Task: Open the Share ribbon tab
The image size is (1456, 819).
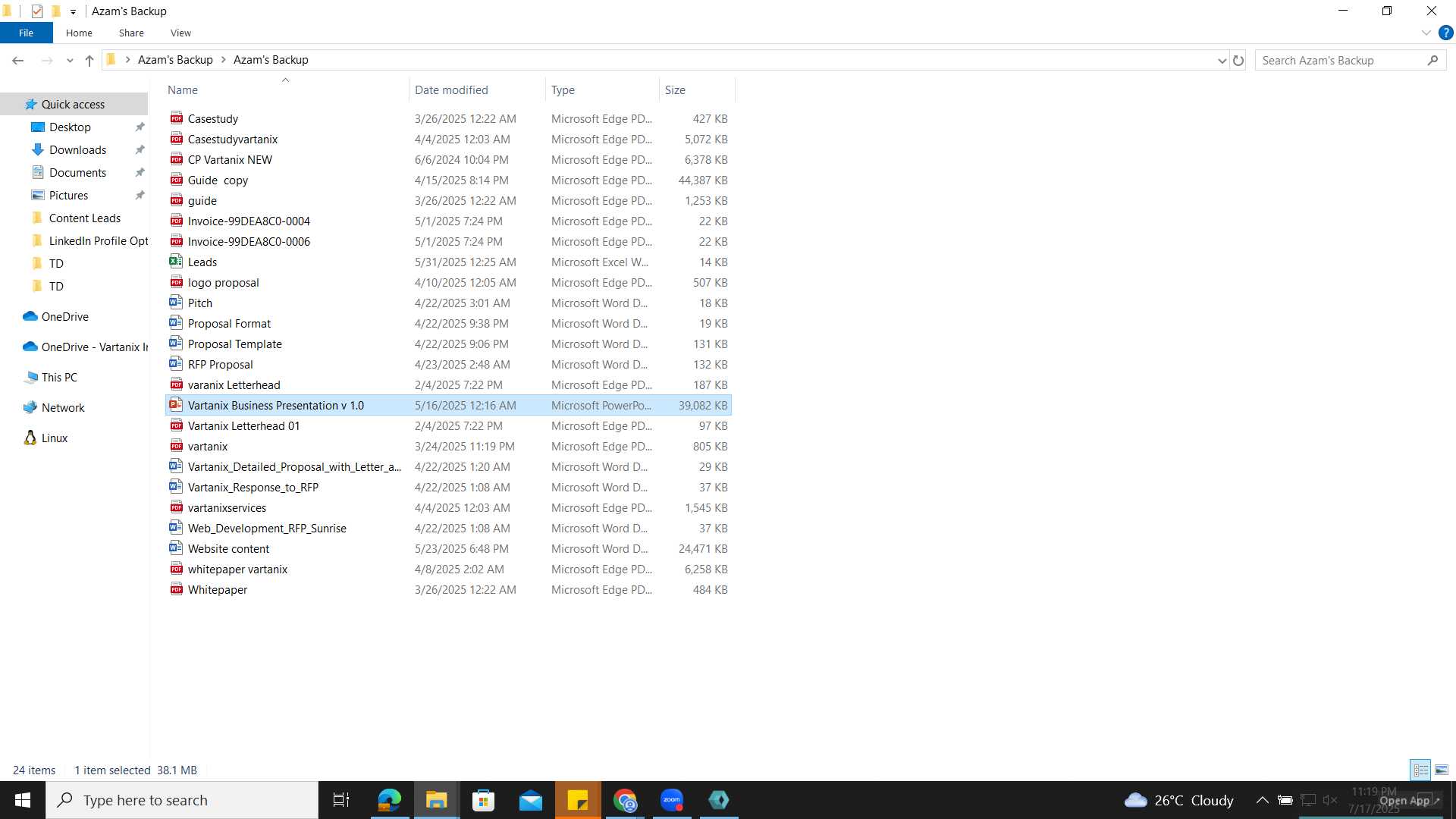Action: click(131, 33)
